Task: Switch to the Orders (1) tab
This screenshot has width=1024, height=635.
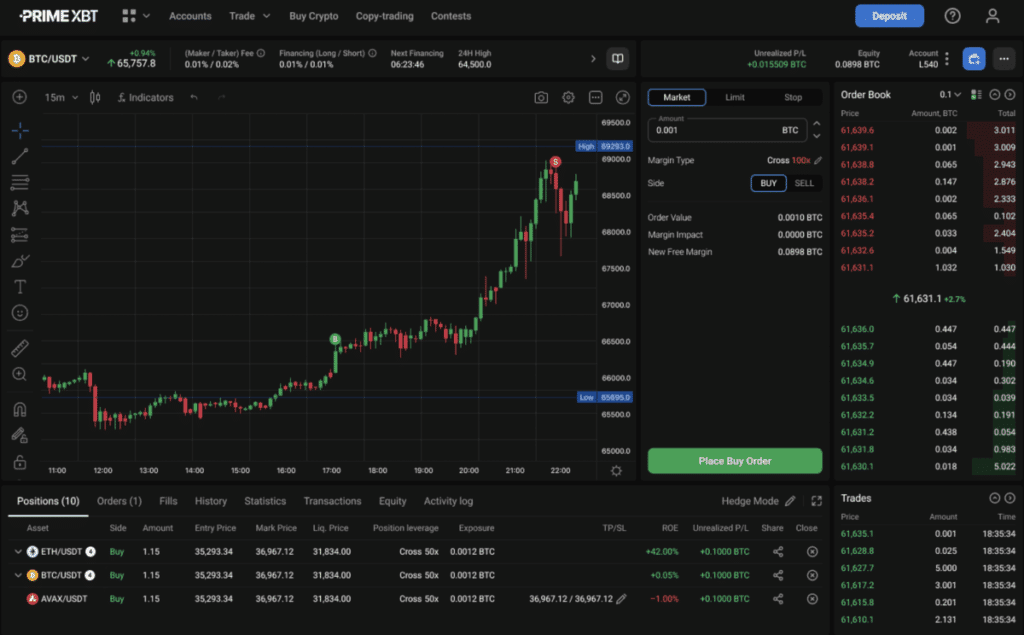Action: (119, 501)
